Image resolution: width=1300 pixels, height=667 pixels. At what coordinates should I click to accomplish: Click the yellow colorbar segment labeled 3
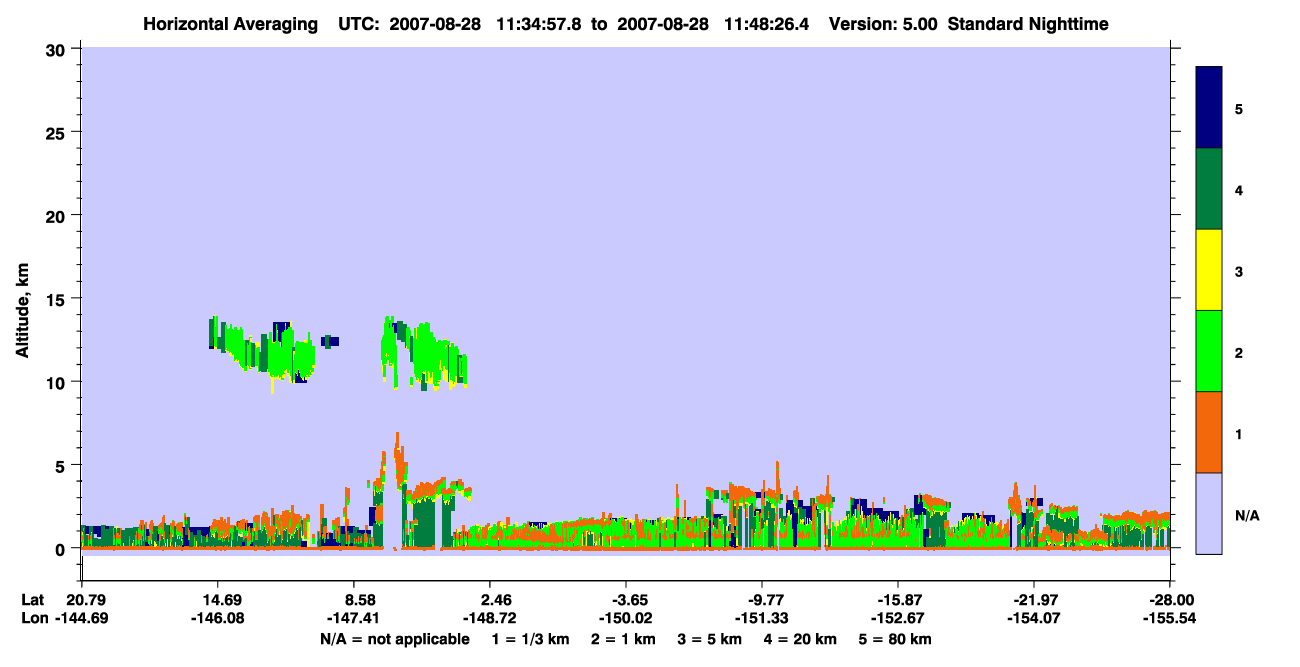(x=1209, y=270)
